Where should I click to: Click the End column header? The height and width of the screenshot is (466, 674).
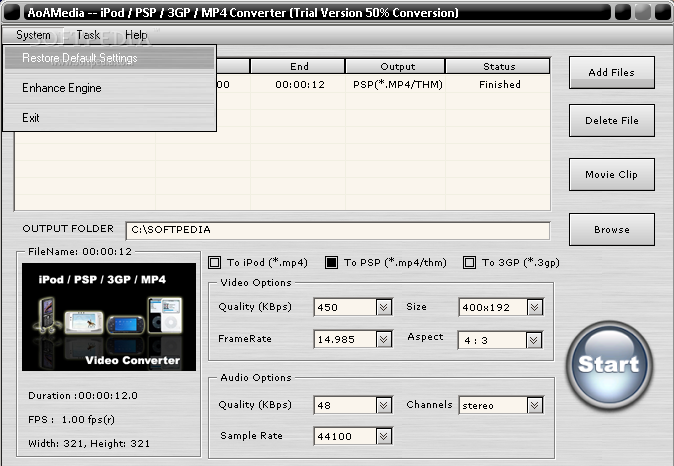tap(298, 66)
